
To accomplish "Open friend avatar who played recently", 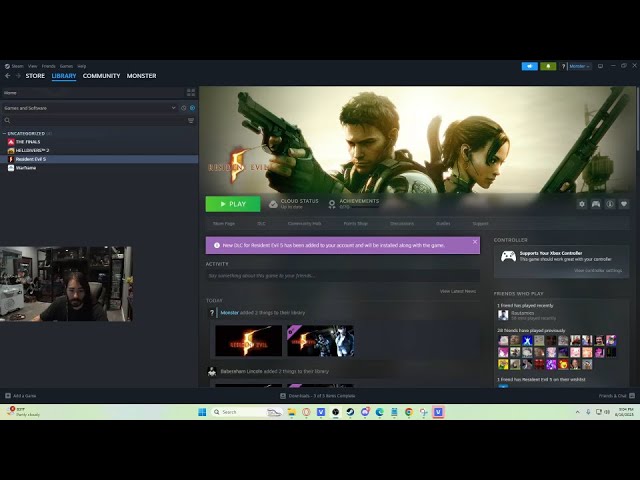I will tap(503, 315).
